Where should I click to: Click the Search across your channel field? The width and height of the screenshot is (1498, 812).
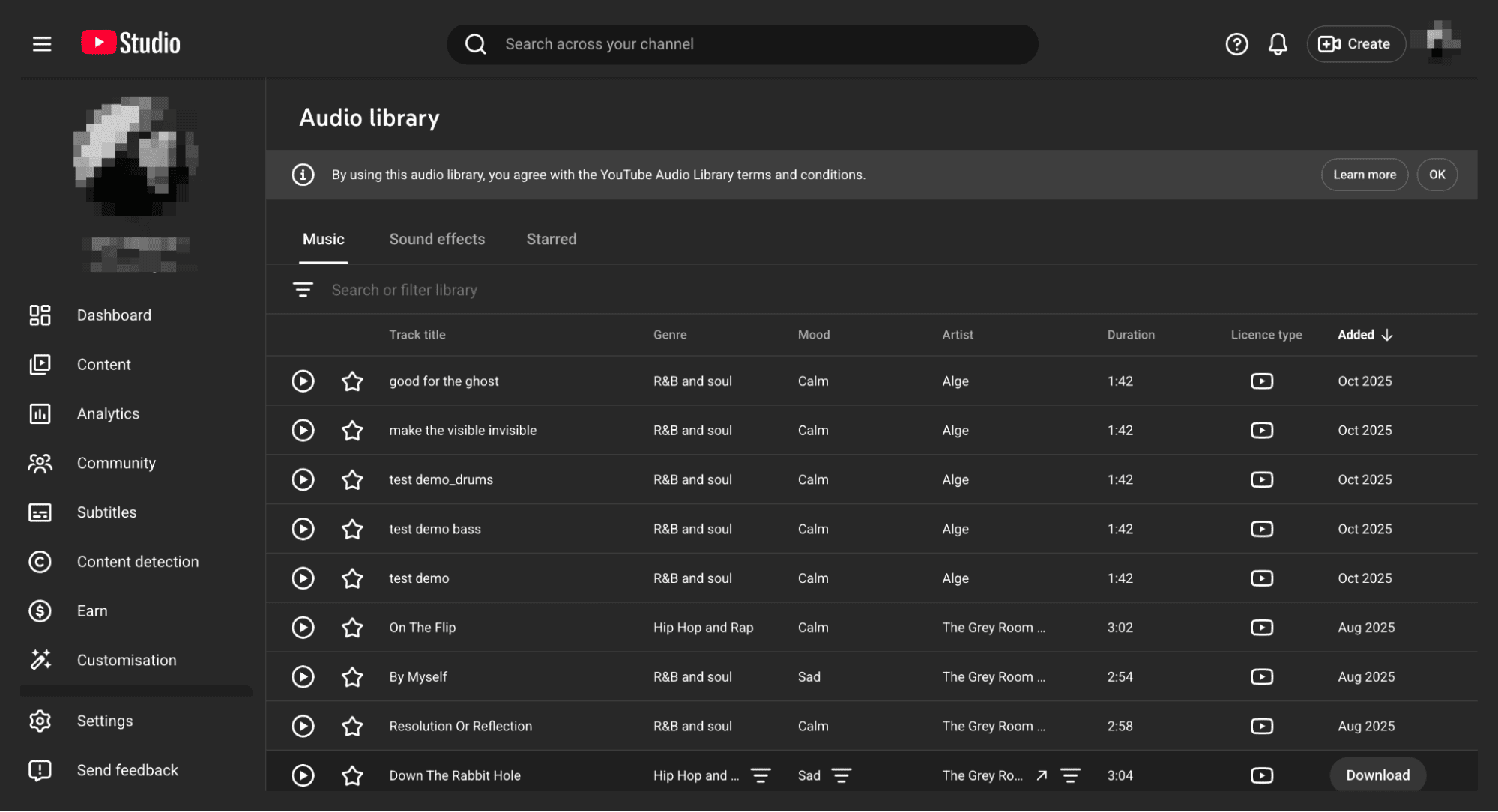point(742,44)
